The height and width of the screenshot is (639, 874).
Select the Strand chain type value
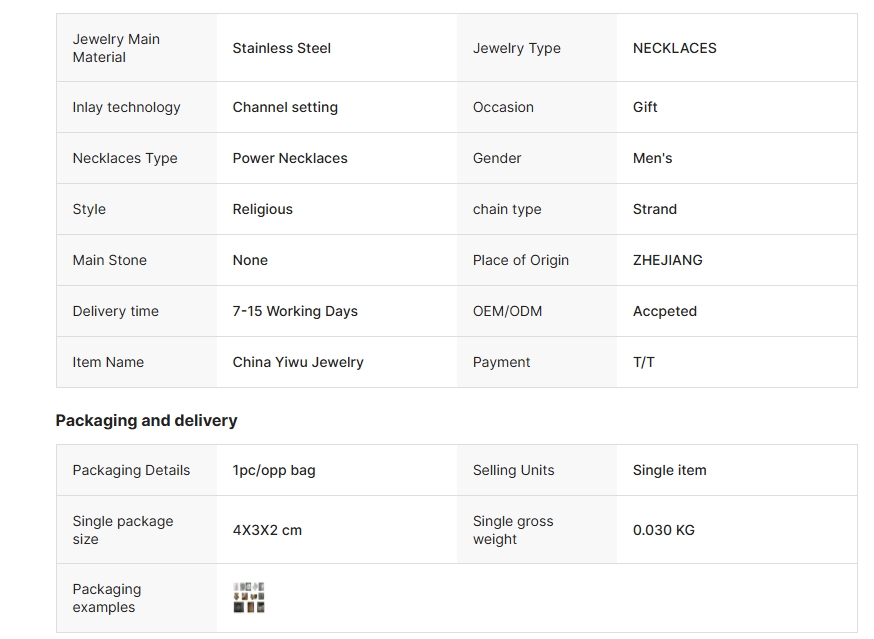(x=654, y=209)
